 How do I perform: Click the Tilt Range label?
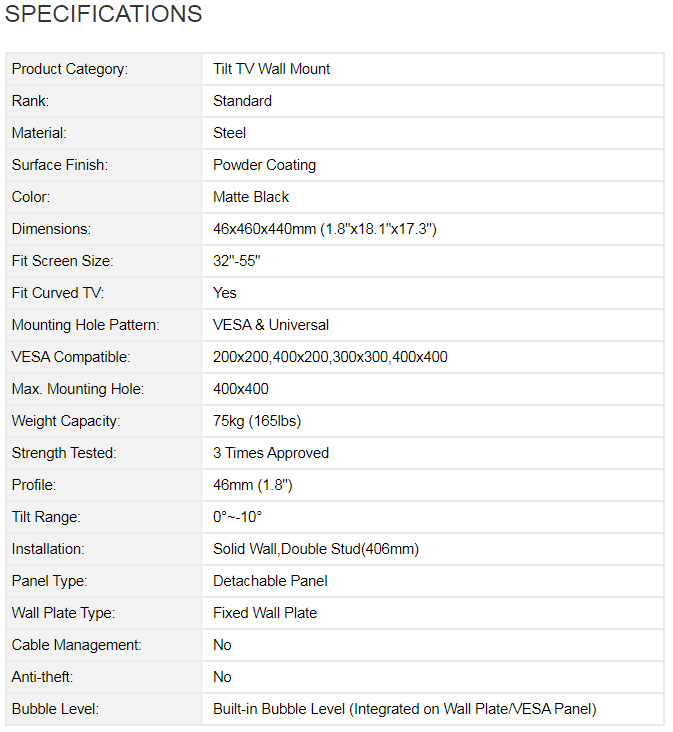point(46,517)
